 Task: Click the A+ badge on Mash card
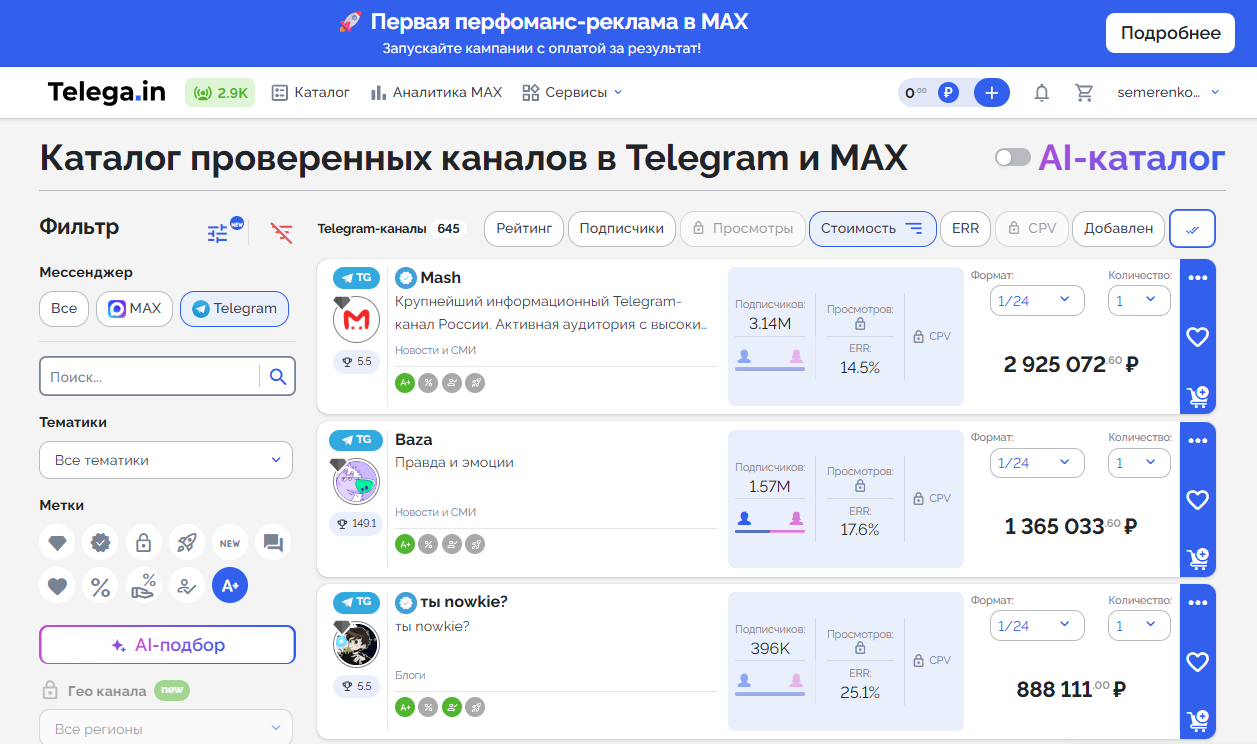tap(405, 382)
